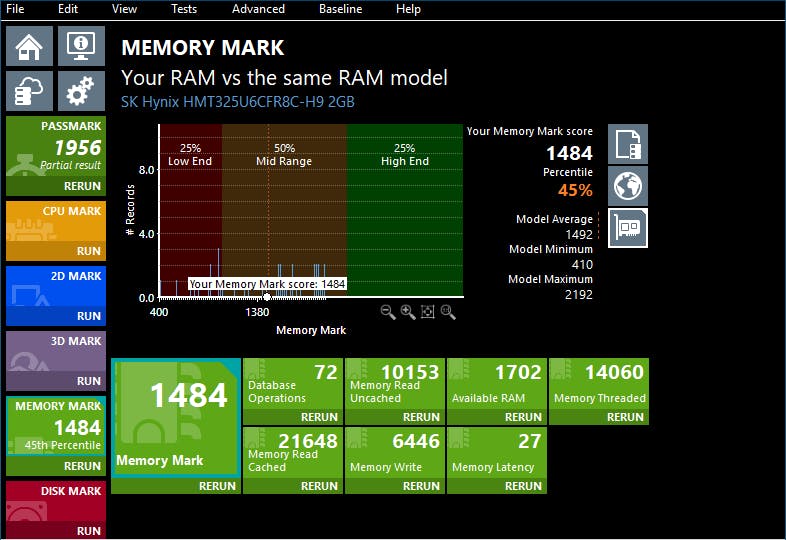Image resolution: width=786 pixels, height=540 pixels.
Task: Click the Memory Read Uncached score 10153
Action: point(410,372)
